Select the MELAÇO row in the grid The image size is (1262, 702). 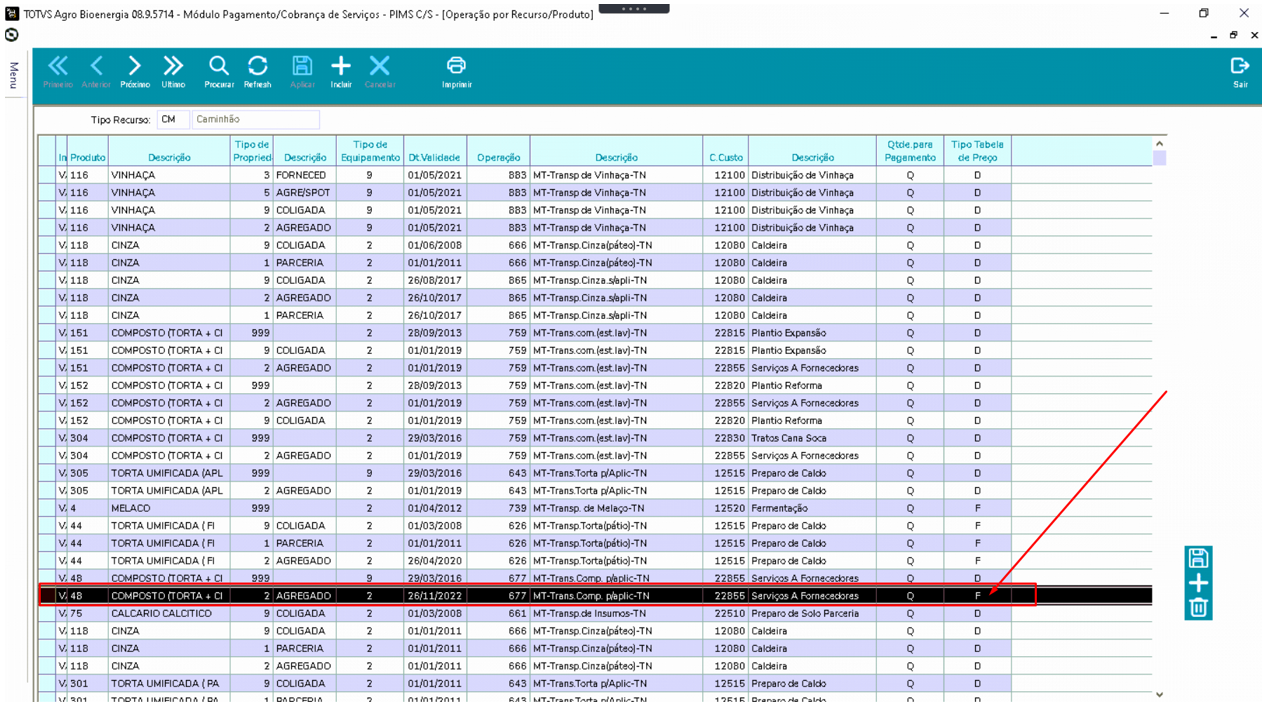tap(595, 508)
